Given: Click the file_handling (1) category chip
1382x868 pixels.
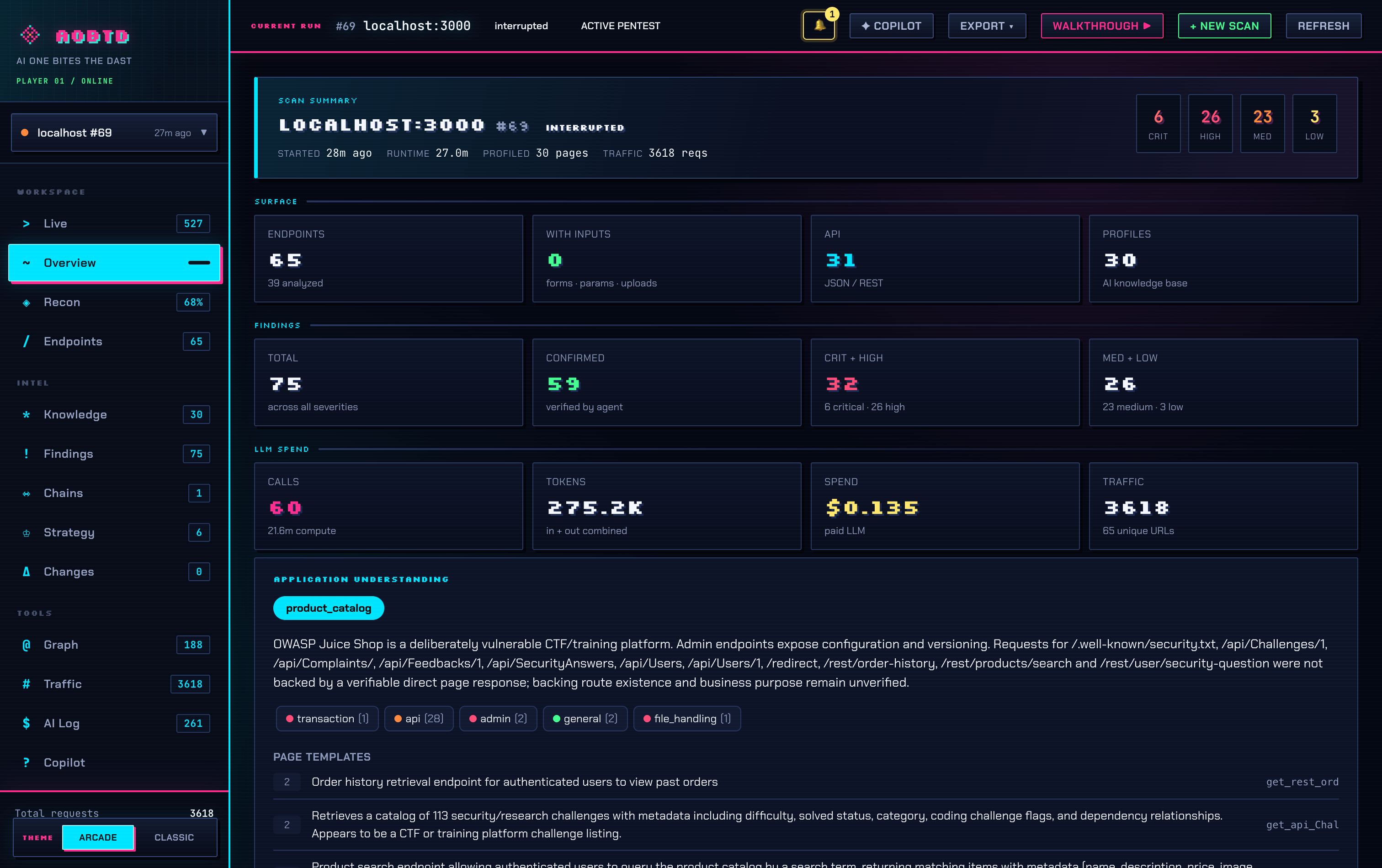Looking at the screenshot, I should click(687, 719).
